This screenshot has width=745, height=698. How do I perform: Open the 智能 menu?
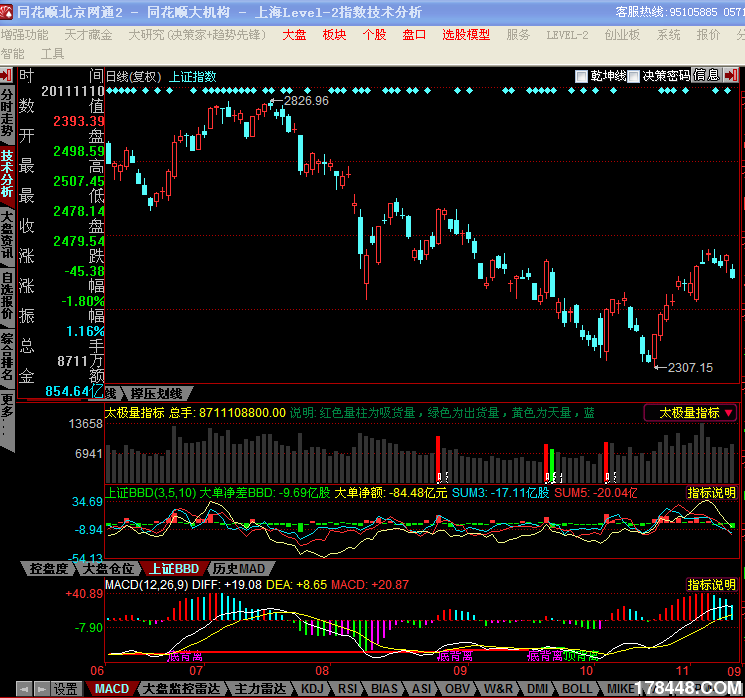12,54
